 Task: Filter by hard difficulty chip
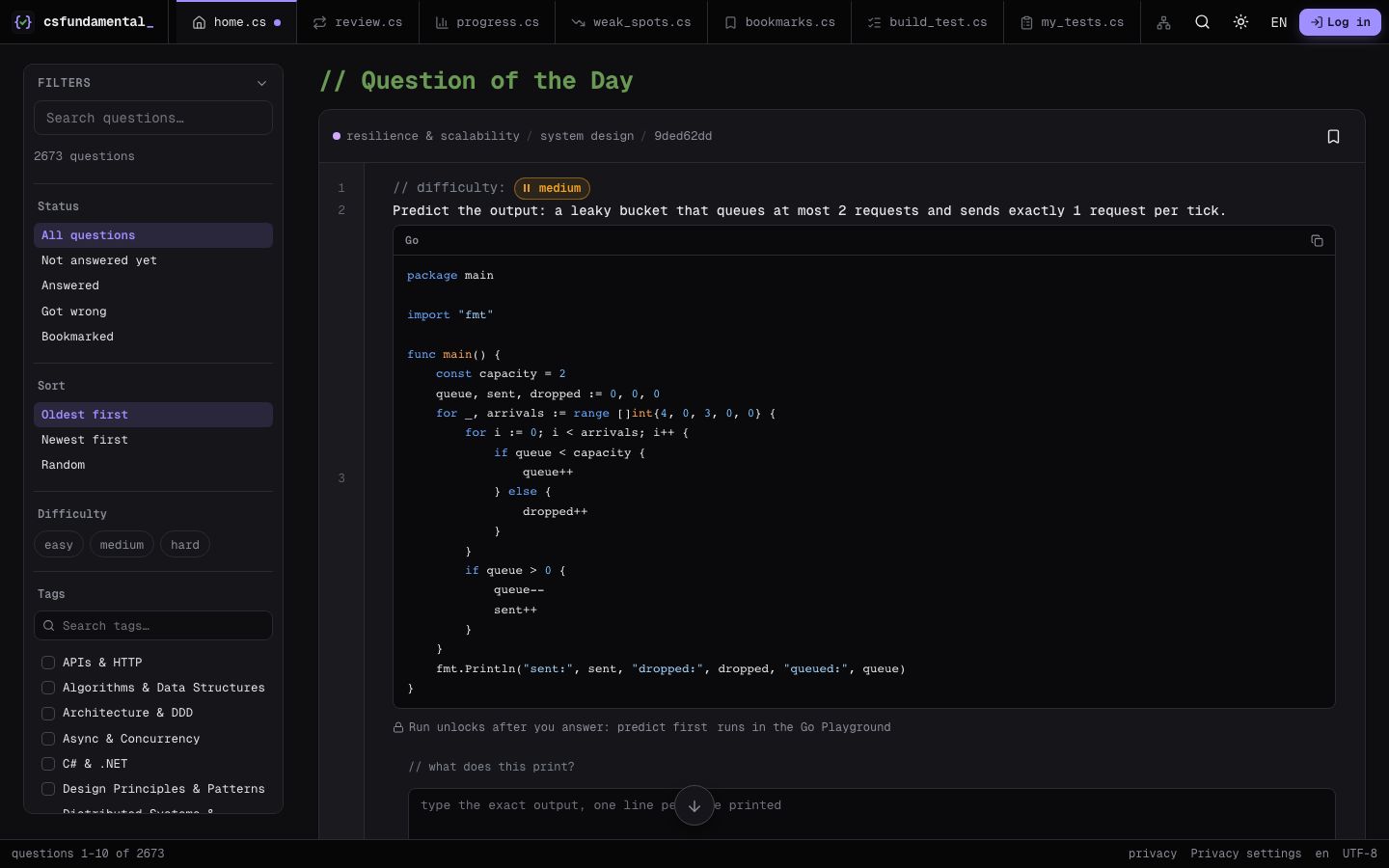185,545
